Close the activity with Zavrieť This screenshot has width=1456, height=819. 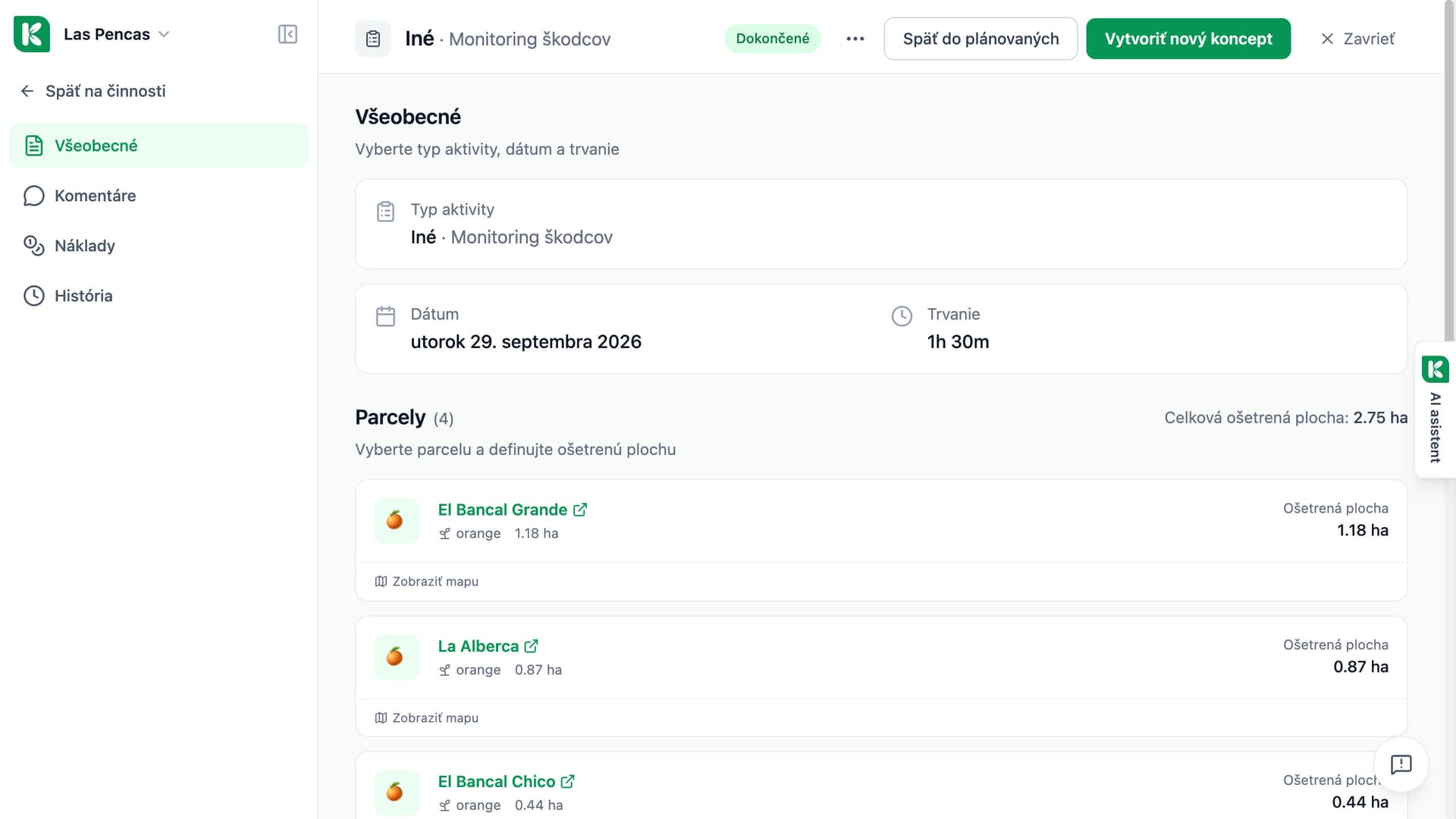tap(1357, 39)
